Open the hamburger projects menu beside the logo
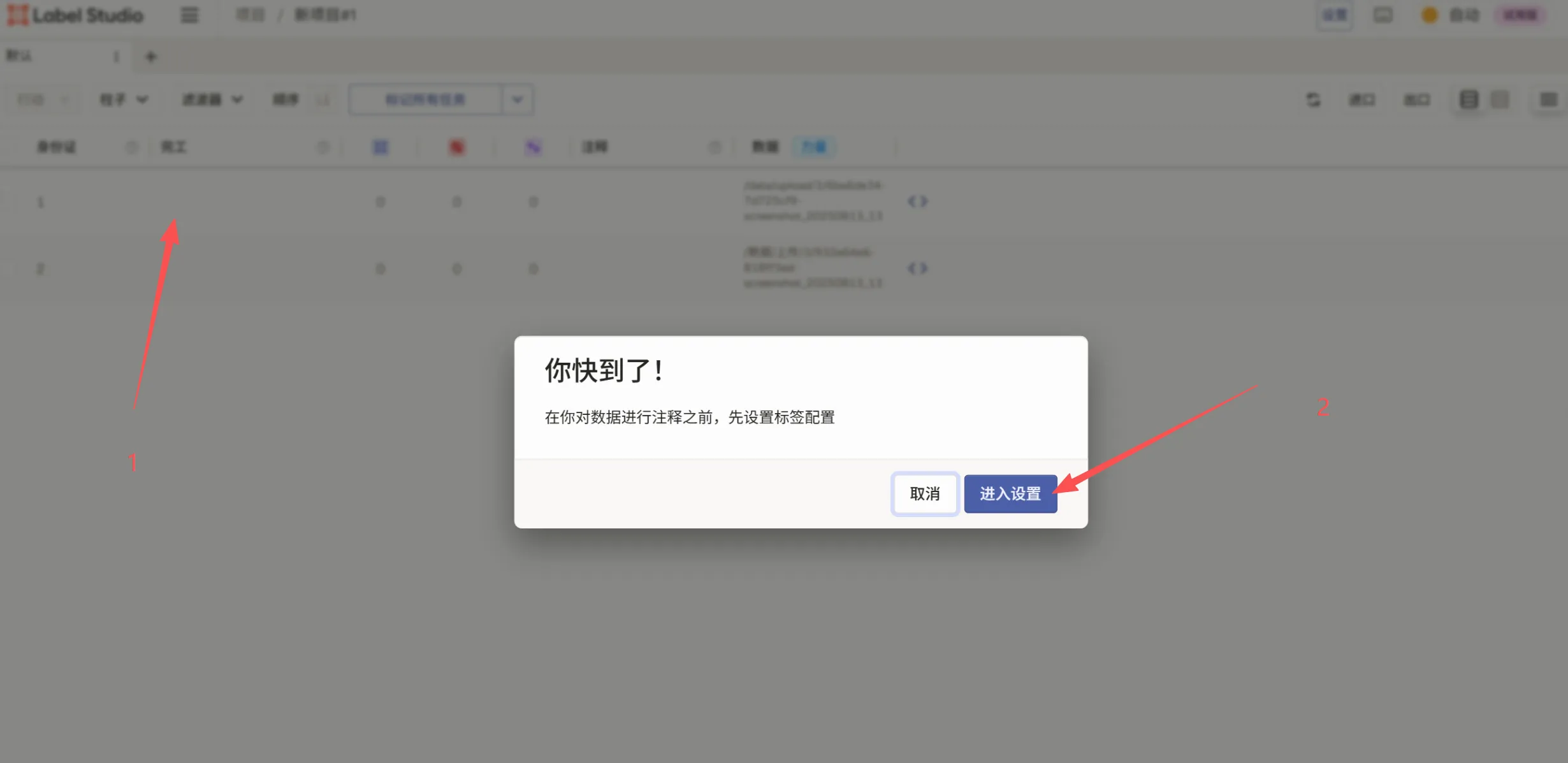 [189, 15]
